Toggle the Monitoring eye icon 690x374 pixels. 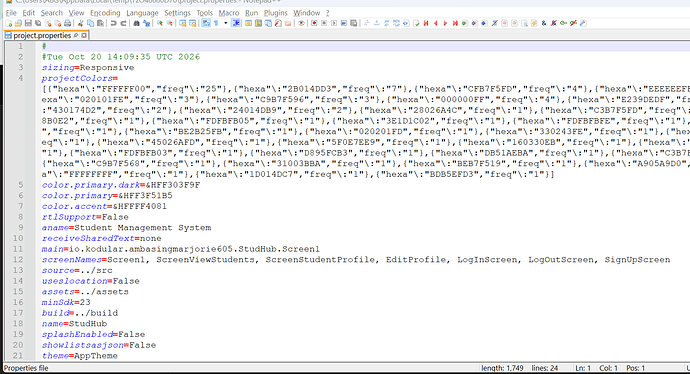(301, 23)
